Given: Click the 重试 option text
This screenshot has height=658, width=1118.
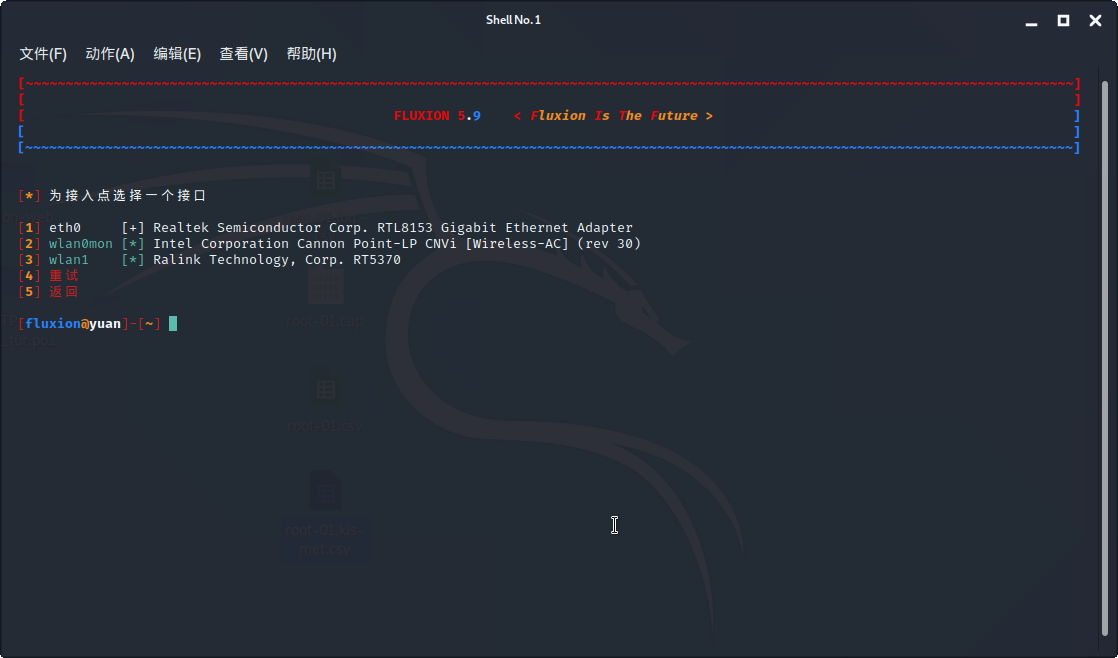Looking at the screenshot, I should click(x=63, y=275).
